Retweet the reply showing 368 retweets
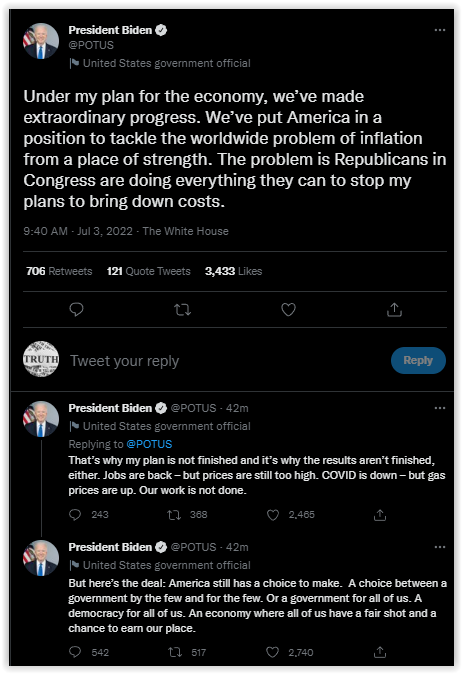Viewport: 462px width, 674px height. click(174, 515)
